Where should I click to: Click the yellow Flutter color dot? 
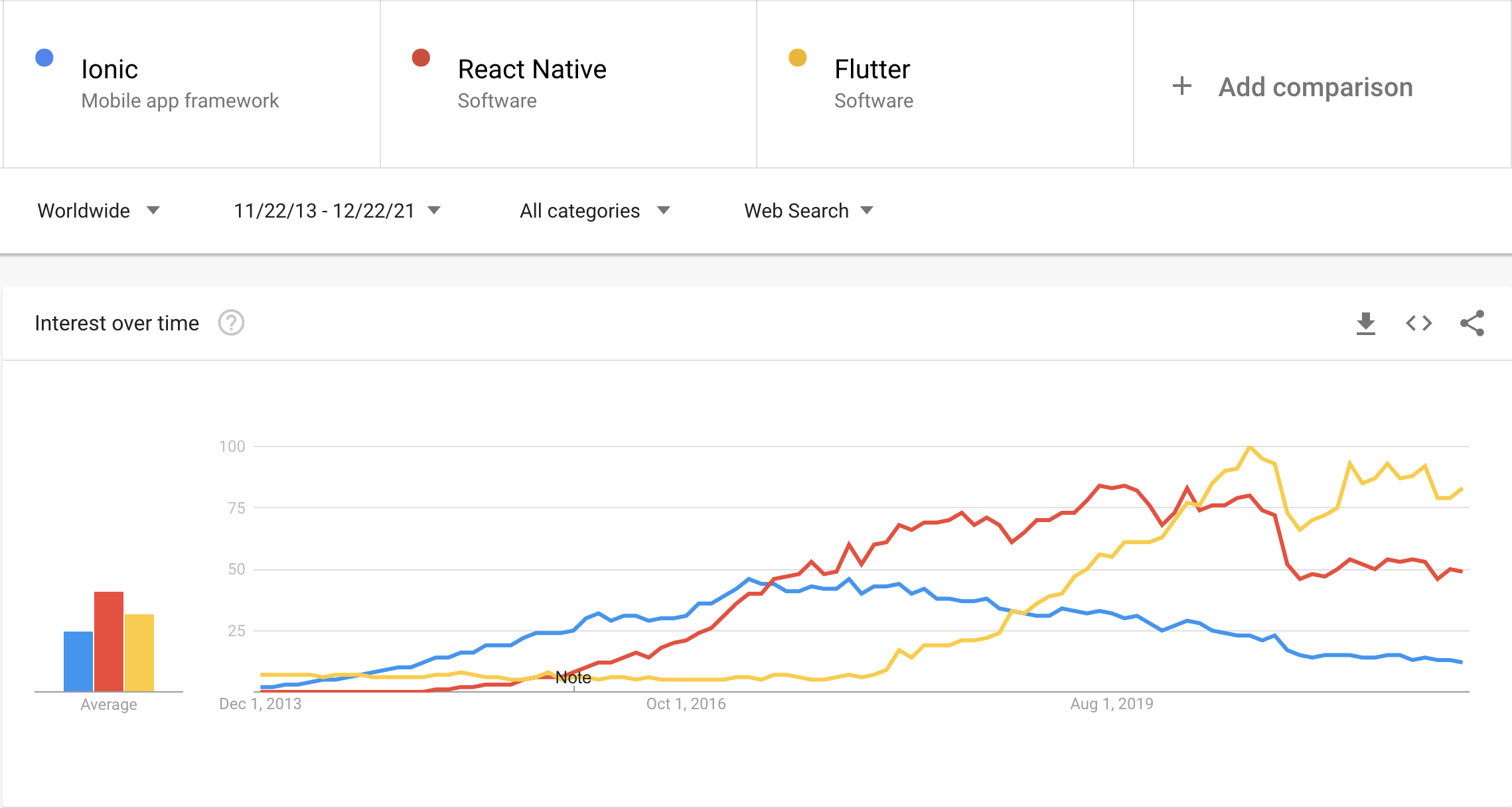pos(797,58)
